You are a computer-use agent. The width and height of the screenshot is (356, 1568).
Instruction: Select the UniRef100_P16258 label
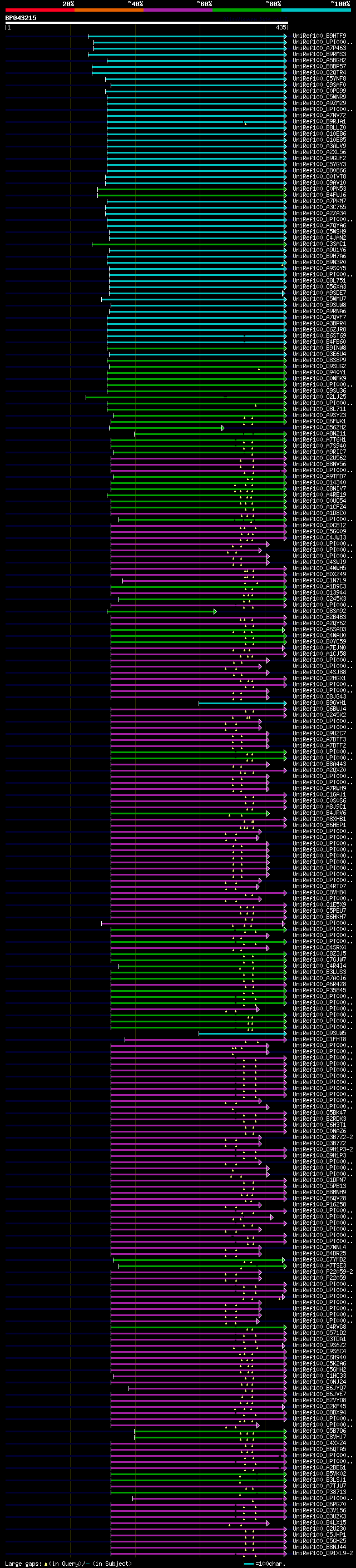pos(319,1205)
